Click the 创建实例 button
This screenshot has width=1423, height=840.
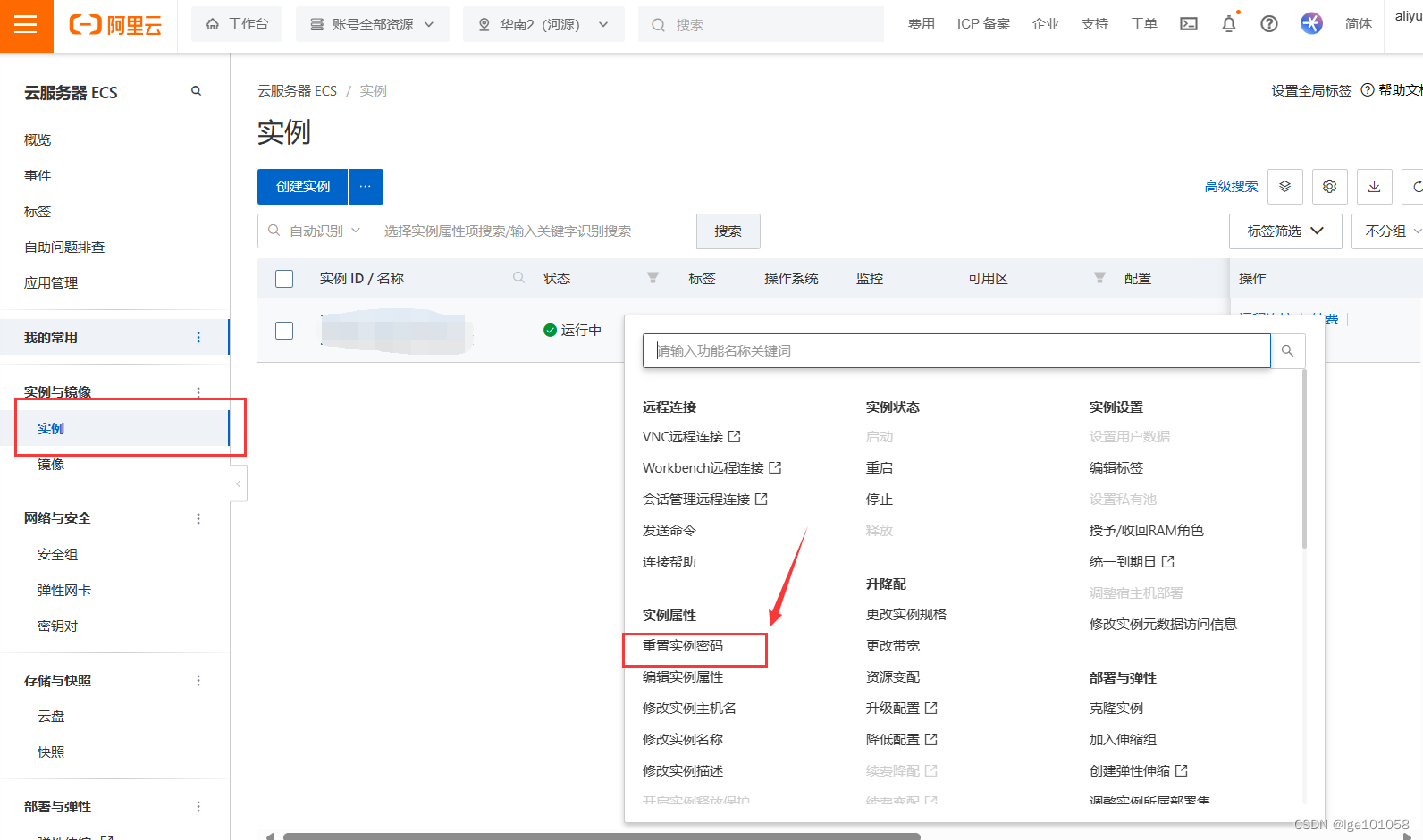(303, 187)
